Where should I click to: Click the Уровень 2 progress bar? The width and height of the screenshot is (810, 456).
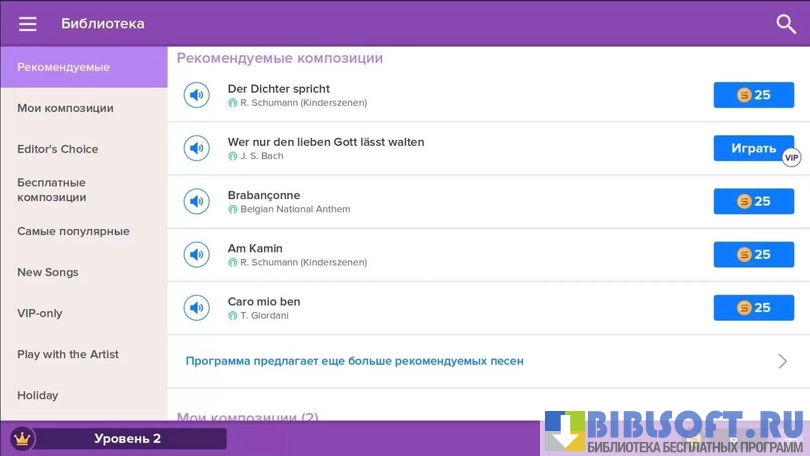click(x=128, y=438)
